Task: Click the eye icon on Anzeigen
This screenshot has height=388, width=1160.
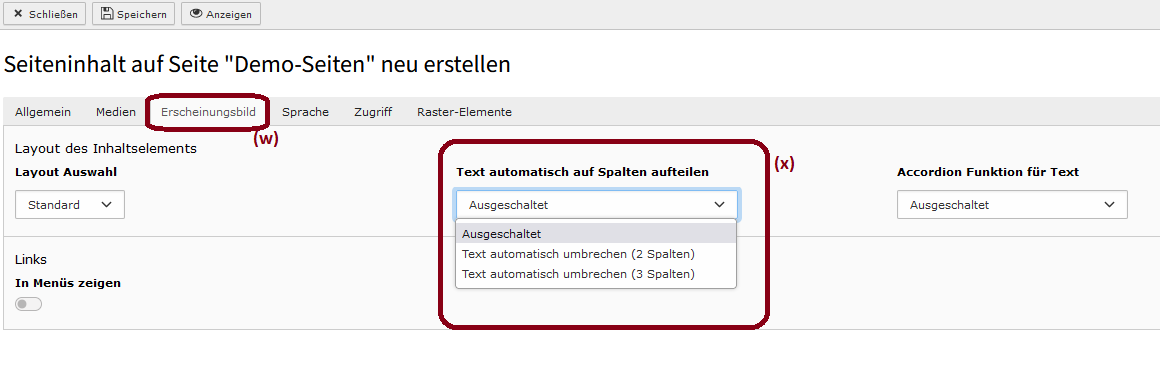Action: pyautogui.click(x=197, y=13)
